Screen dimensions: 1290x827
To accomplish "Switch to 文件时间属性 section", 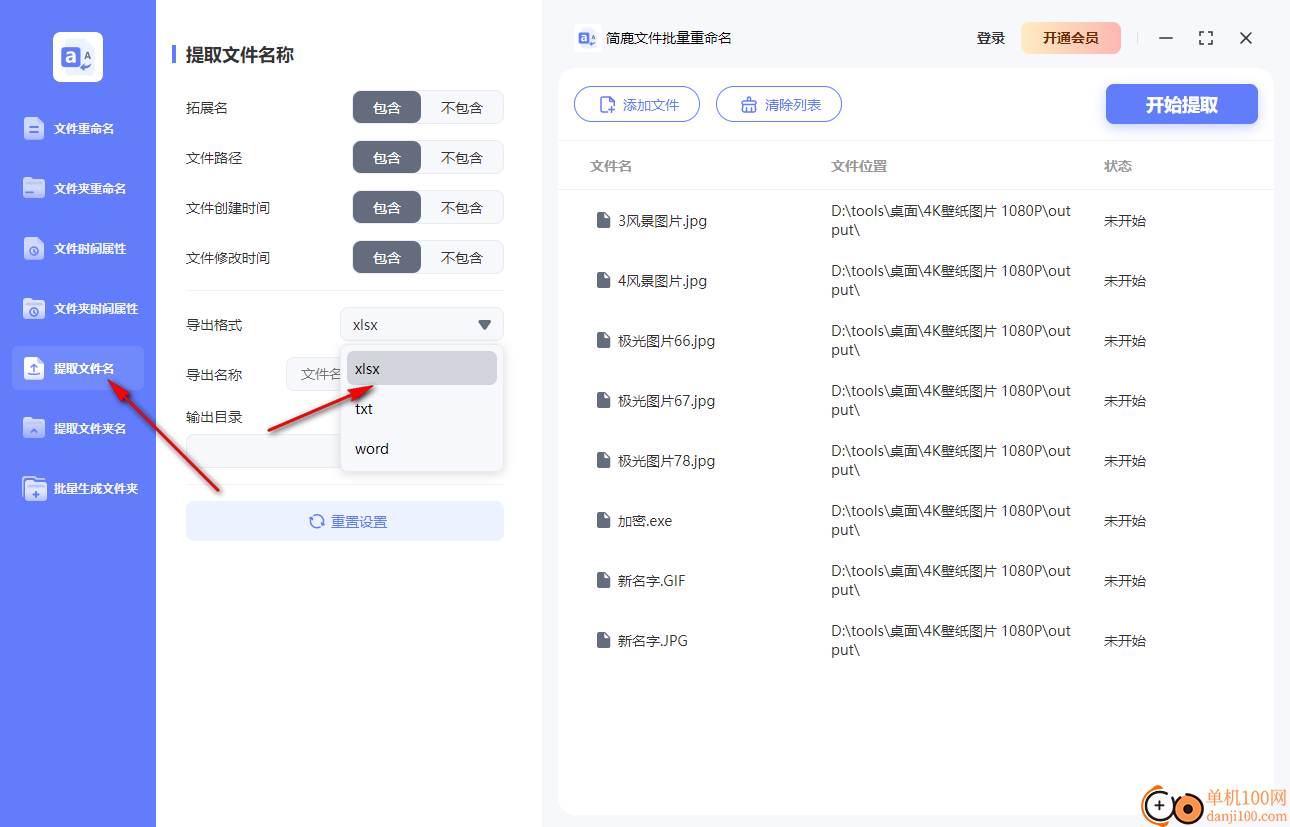I will click(78, 248).
